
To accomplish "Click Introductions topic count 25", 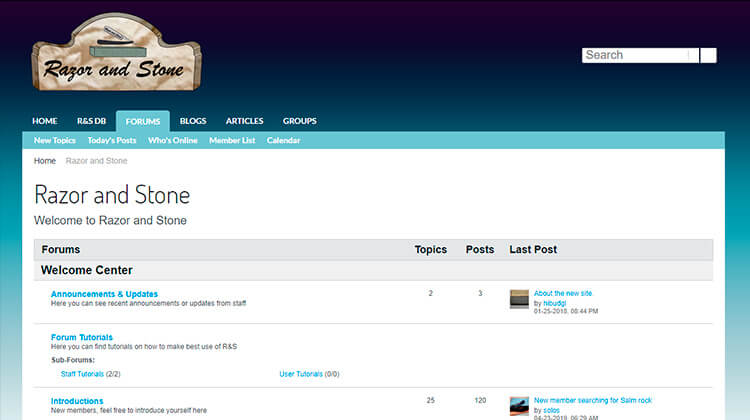I will coord(430,400).
